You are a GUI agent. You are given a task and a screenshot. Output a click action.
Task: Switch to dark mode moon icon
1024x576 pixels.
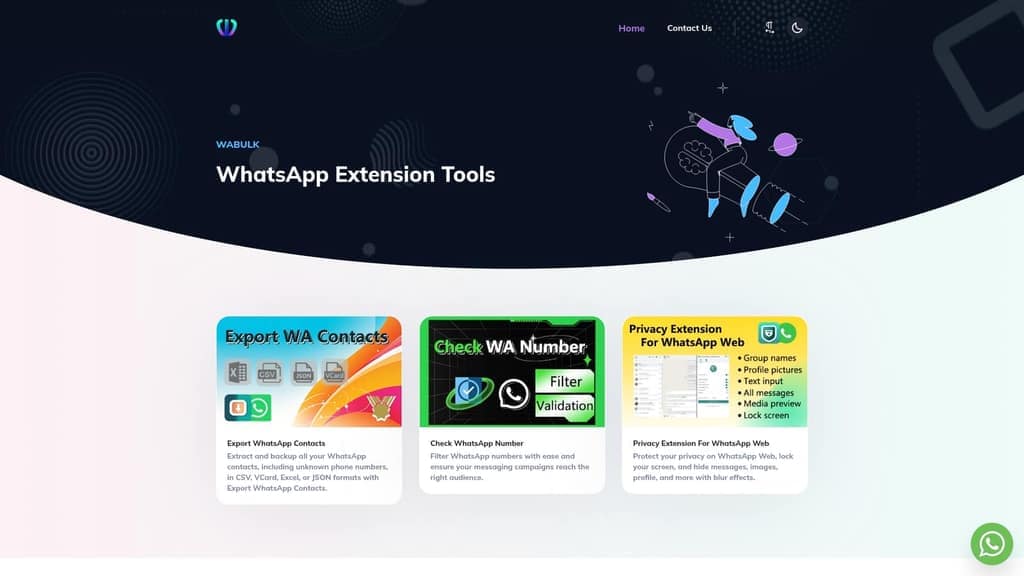coord(797,28)
